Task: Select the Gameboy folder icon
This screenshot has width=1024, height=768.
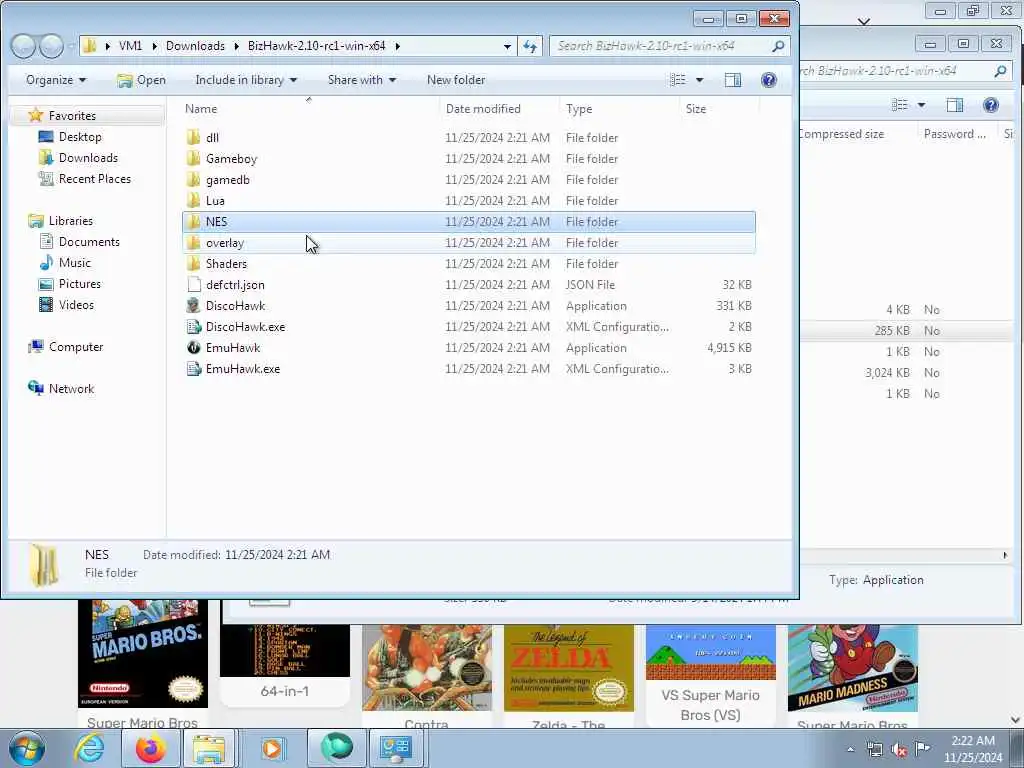Action: (193, 159)
